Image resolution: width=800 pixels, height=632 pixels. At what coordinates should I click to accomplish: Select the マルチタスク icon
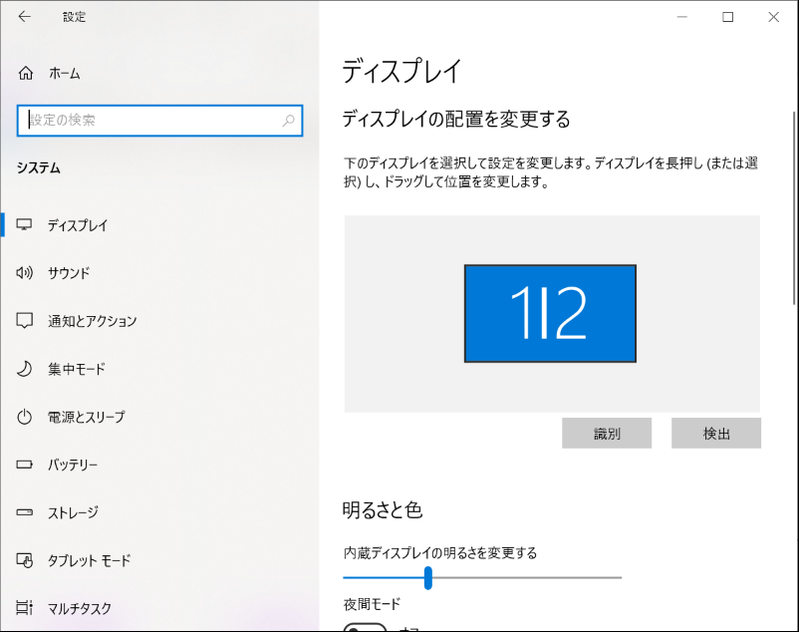coord(24,608)
